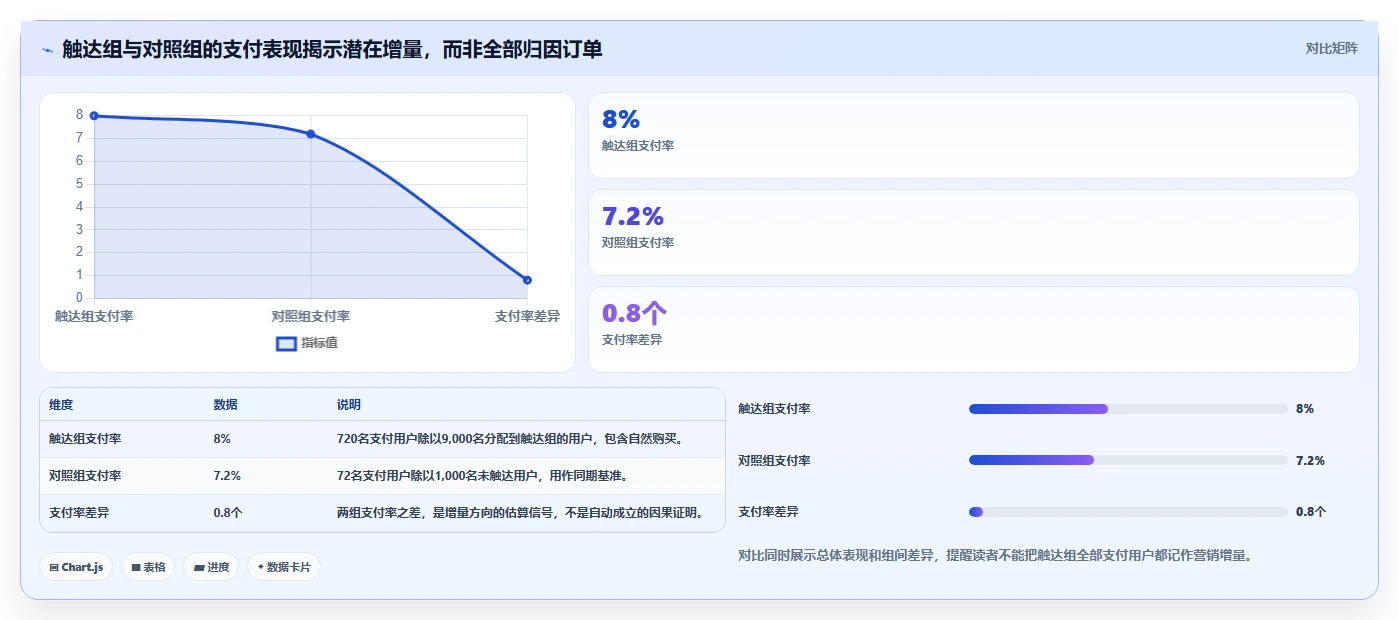Click the Chart.js tag icon

tap(54, 567)
